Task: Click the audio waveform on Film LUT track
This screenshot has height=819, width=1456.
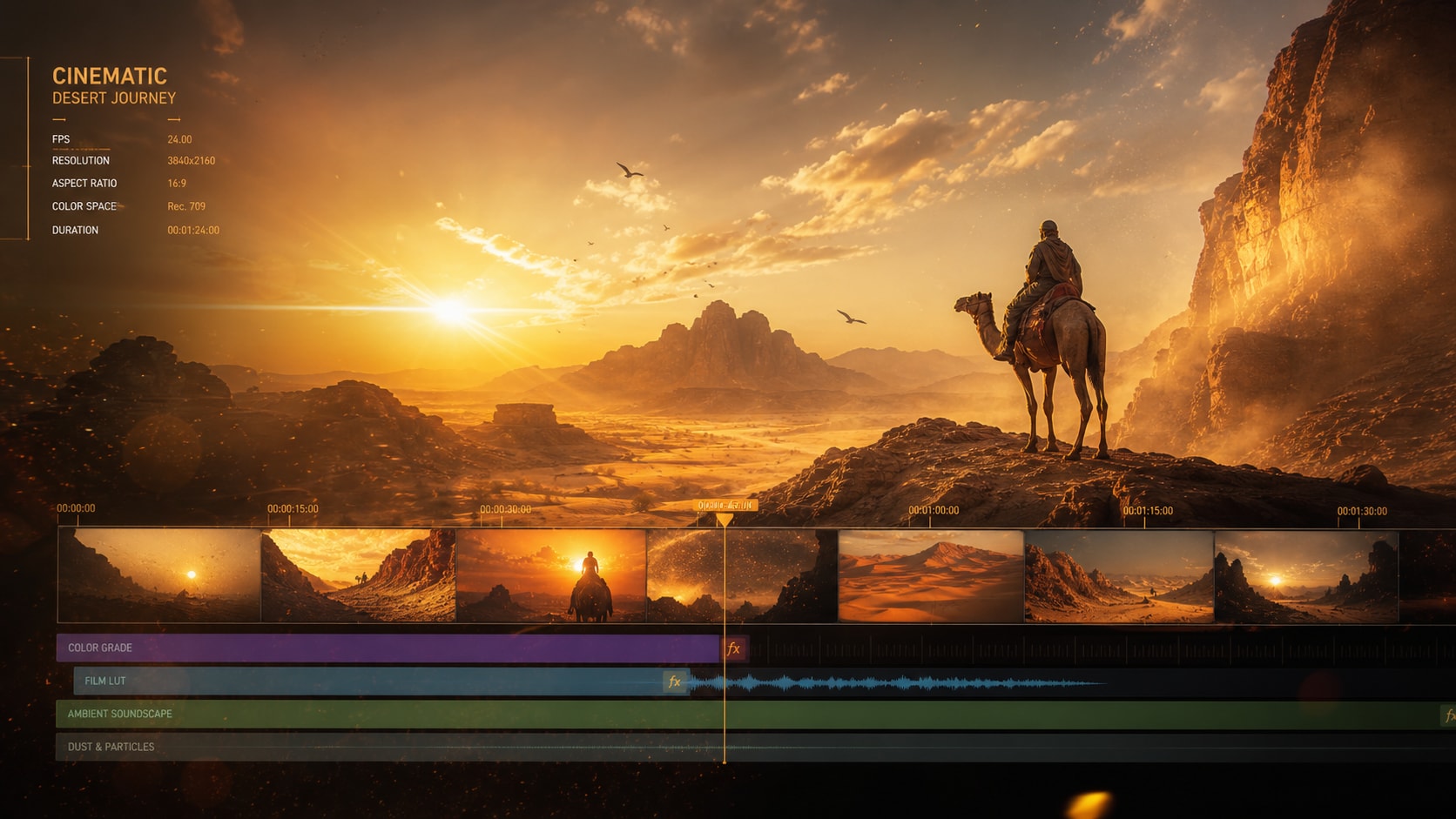Action: 897,683
